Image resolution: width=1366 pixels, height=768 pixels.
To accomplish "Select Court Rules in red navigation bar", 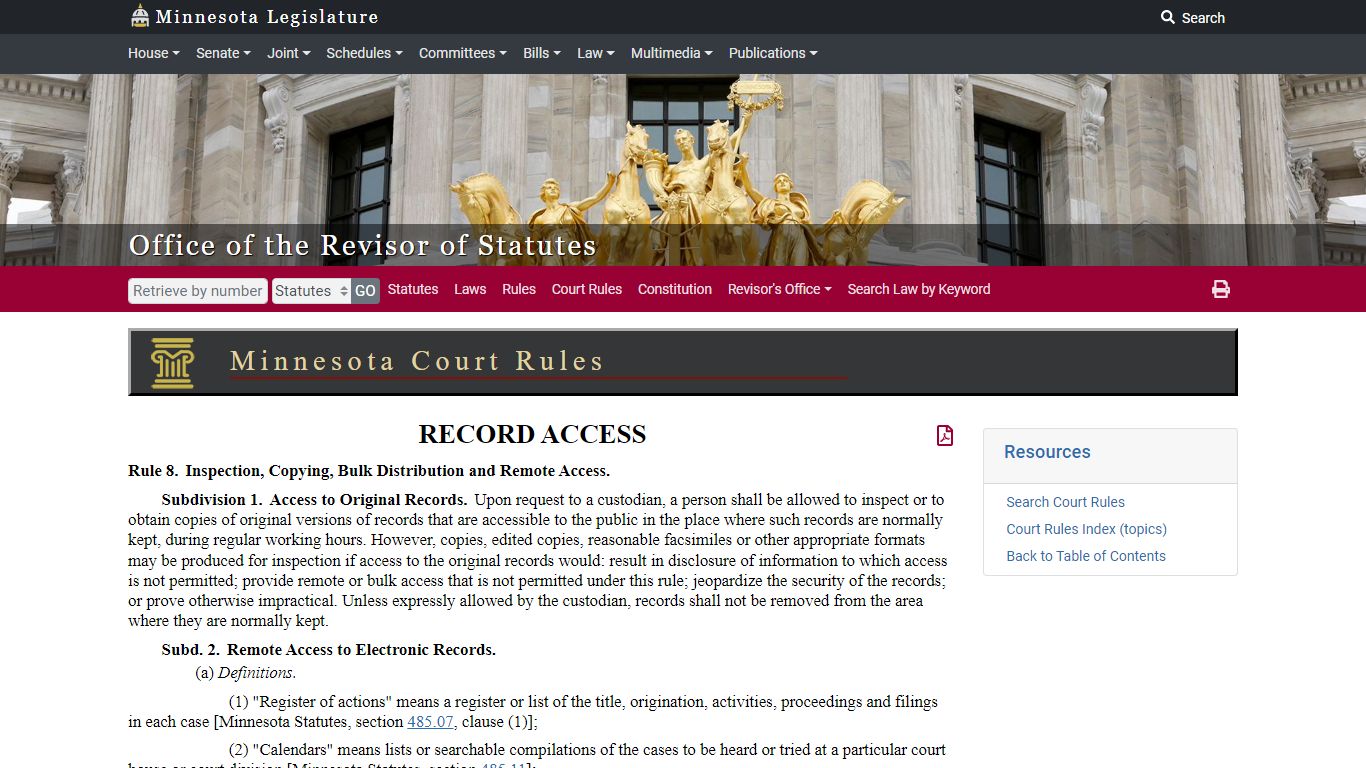I will (x=587, y=289).
